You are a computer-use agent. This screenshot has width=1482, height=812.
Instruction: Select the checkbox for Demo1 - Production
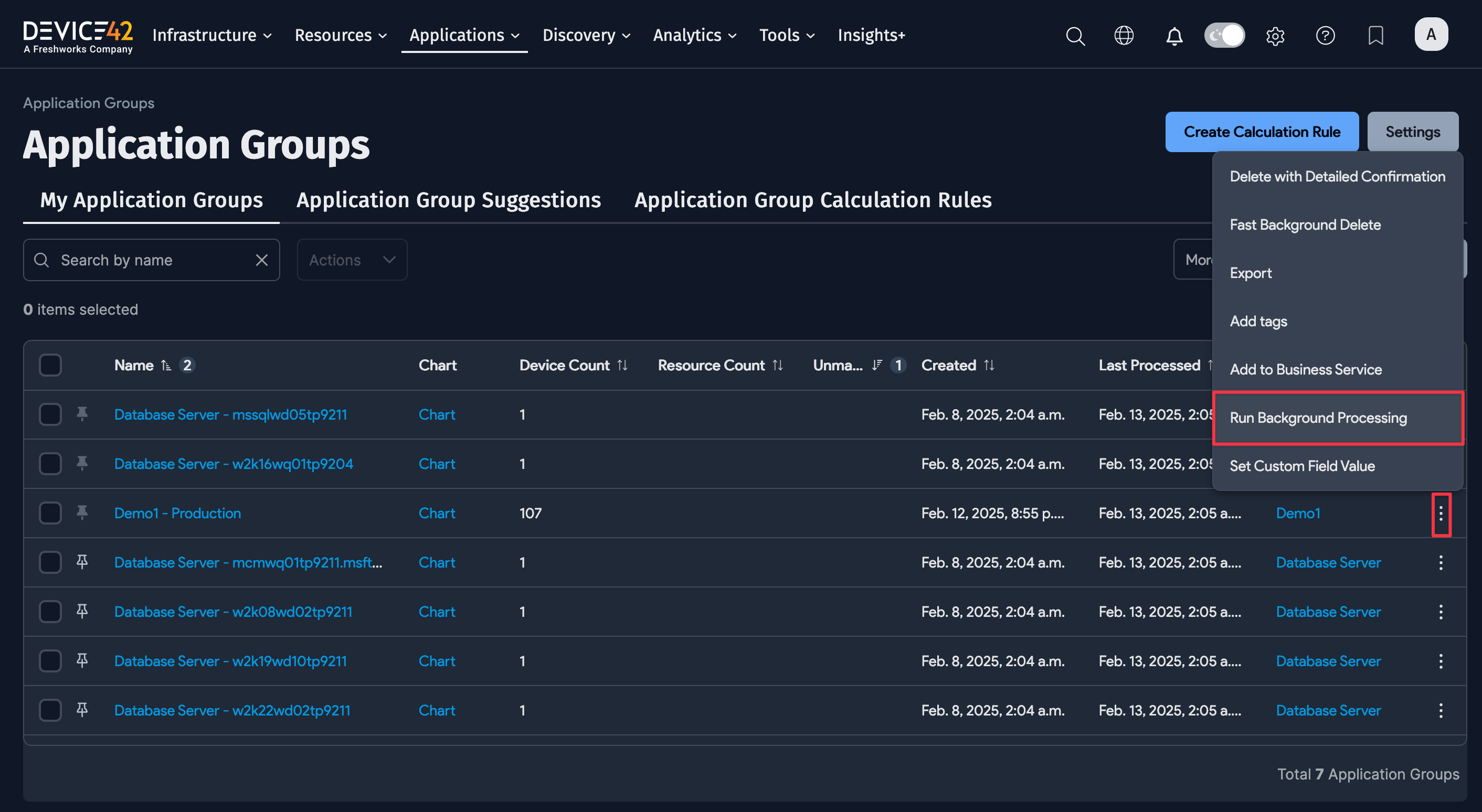coord(50,512)
